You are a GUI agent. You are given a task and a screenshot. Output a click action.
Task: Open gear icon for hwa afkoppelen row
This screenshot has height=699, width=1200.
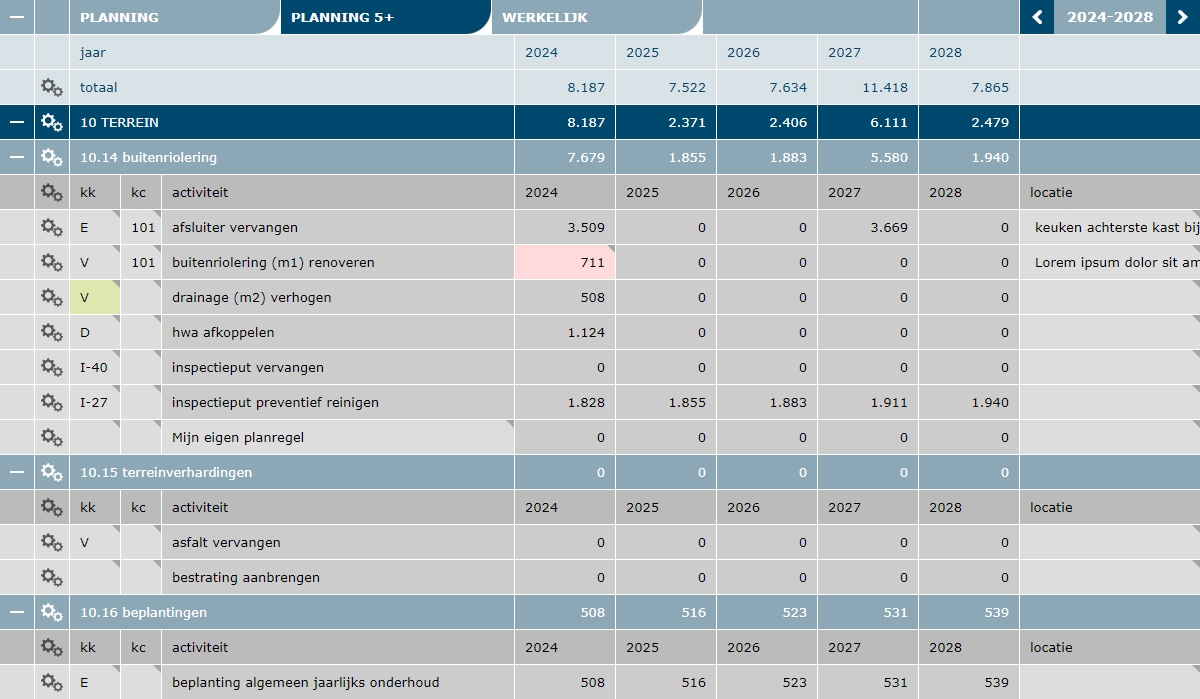pos(50,332)
